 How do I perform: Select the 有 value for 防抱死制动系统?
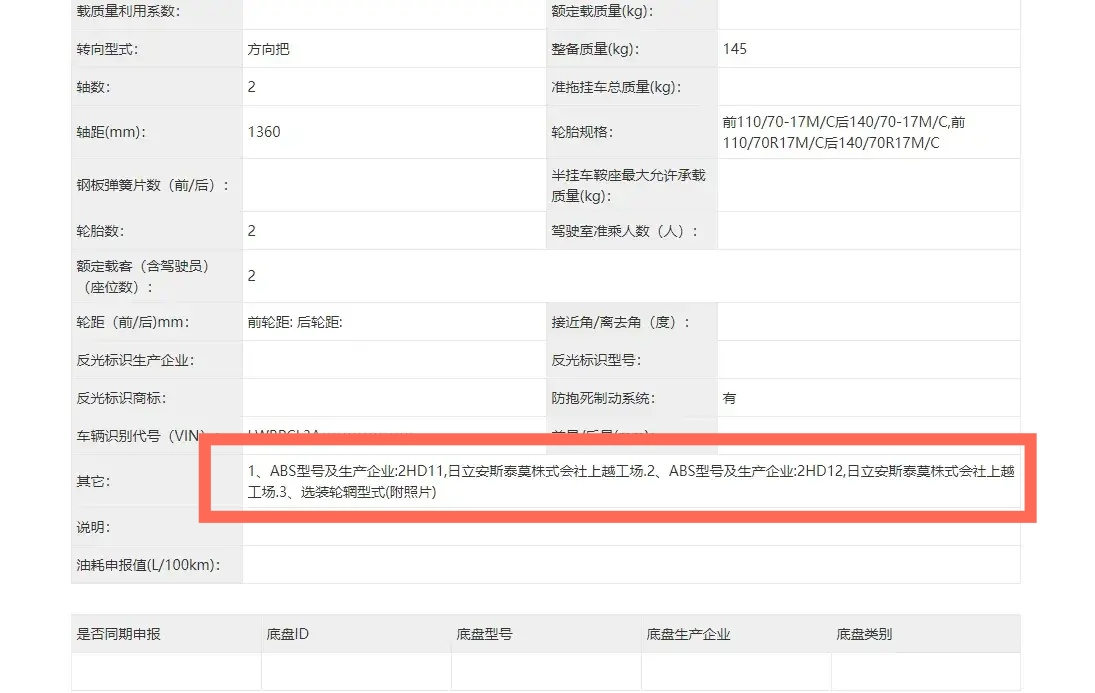729,398
